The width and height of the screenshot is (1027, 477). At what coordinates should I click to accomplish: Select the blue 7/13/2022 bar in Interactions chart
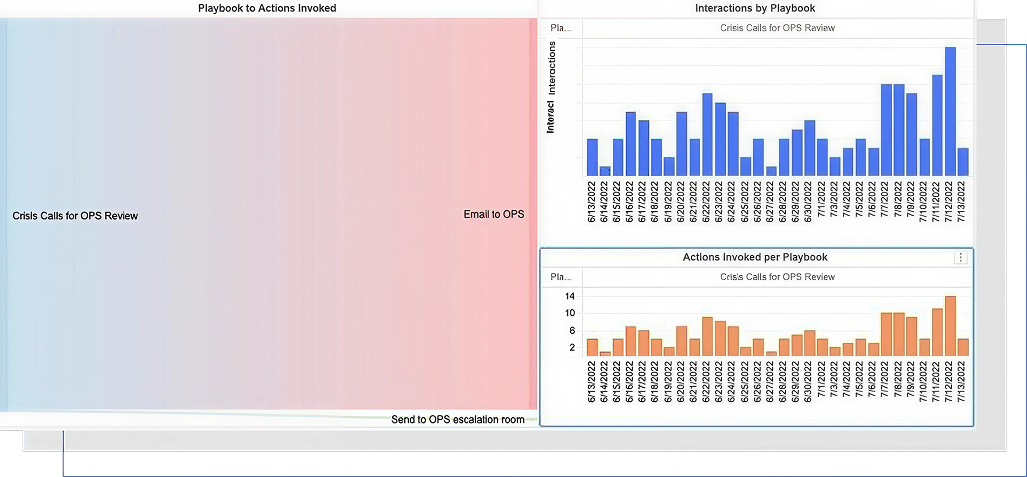[963, 162]
